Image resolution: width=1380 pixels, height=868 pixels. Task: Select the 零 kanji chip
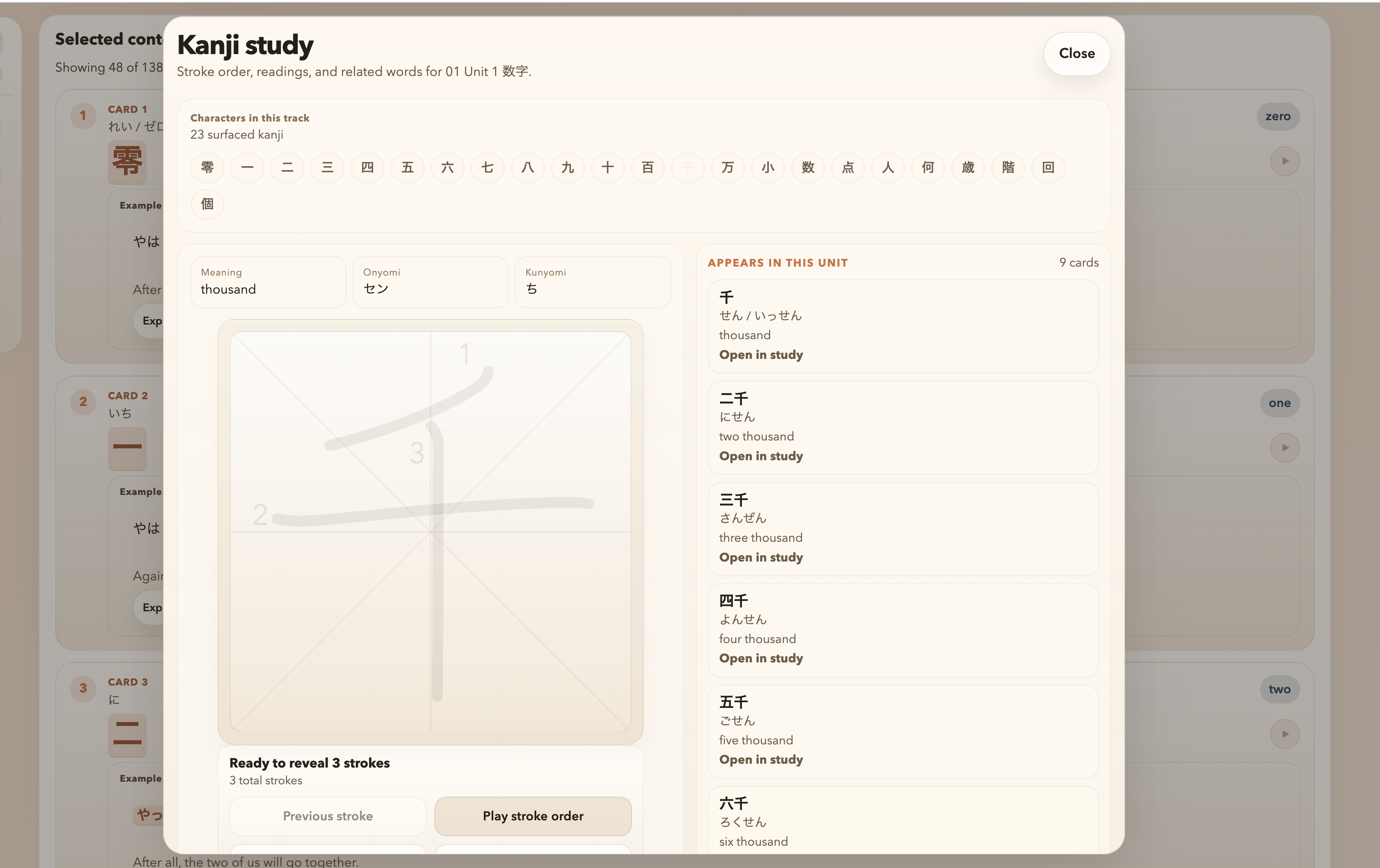click(207, 167)
